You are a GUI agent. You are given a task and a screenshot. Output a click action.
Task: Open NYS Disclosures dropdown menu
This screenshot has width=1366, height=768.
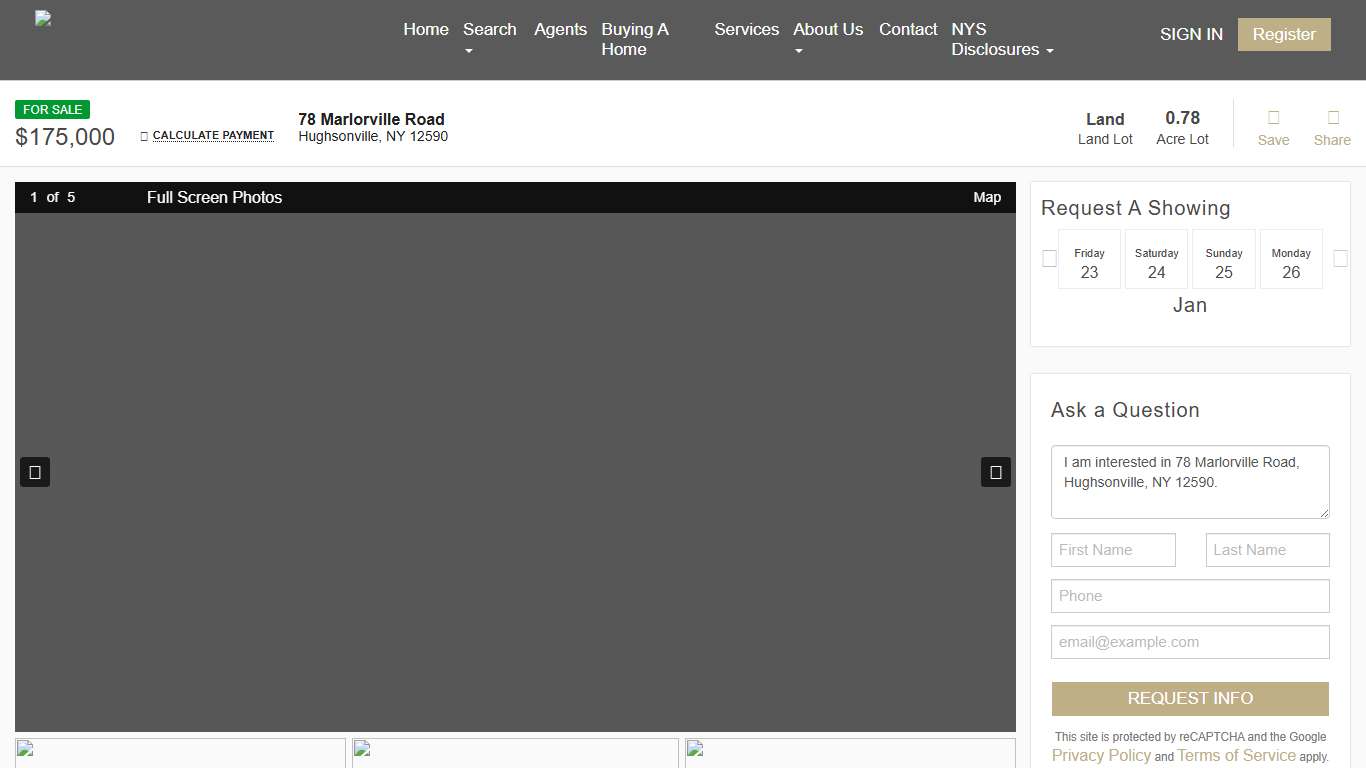1002,39
